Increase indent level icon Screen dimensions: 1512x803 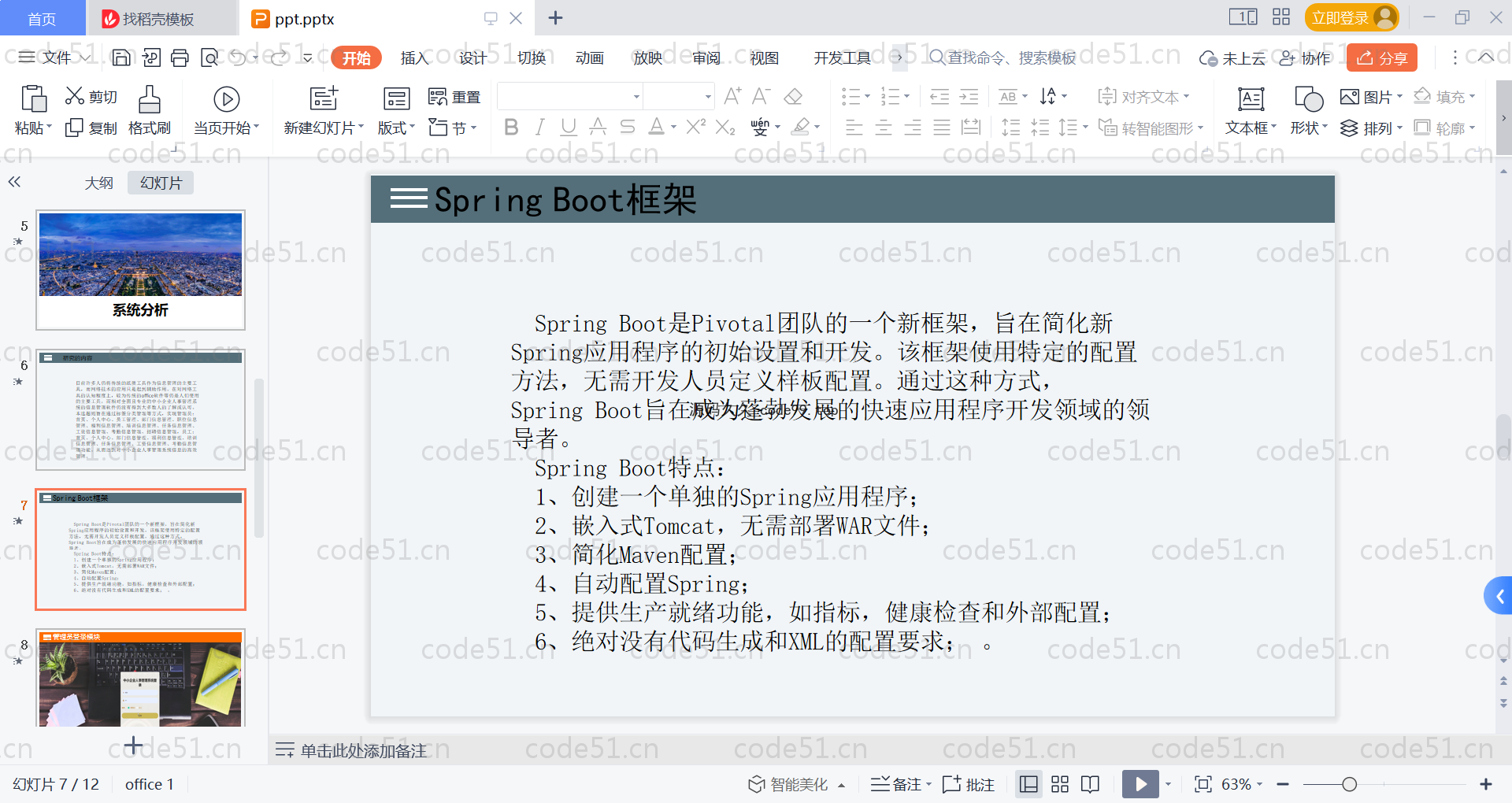point(969,97)
